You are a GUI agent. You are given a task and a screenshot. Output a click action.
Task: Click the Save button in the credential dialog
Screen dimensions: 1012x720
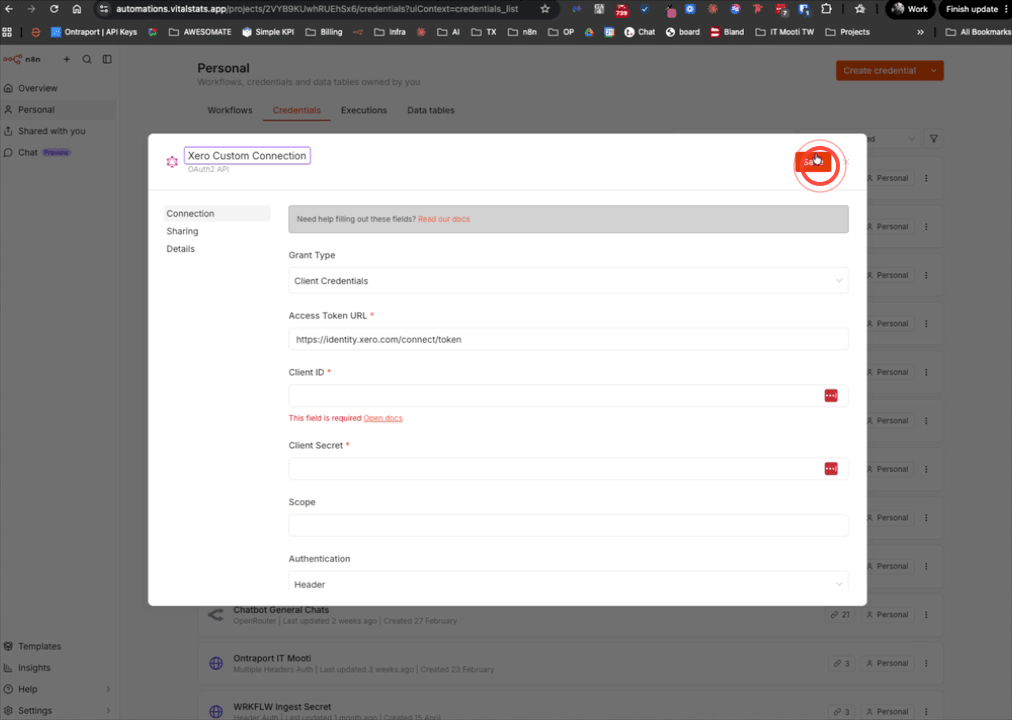(x=813, y=162)
